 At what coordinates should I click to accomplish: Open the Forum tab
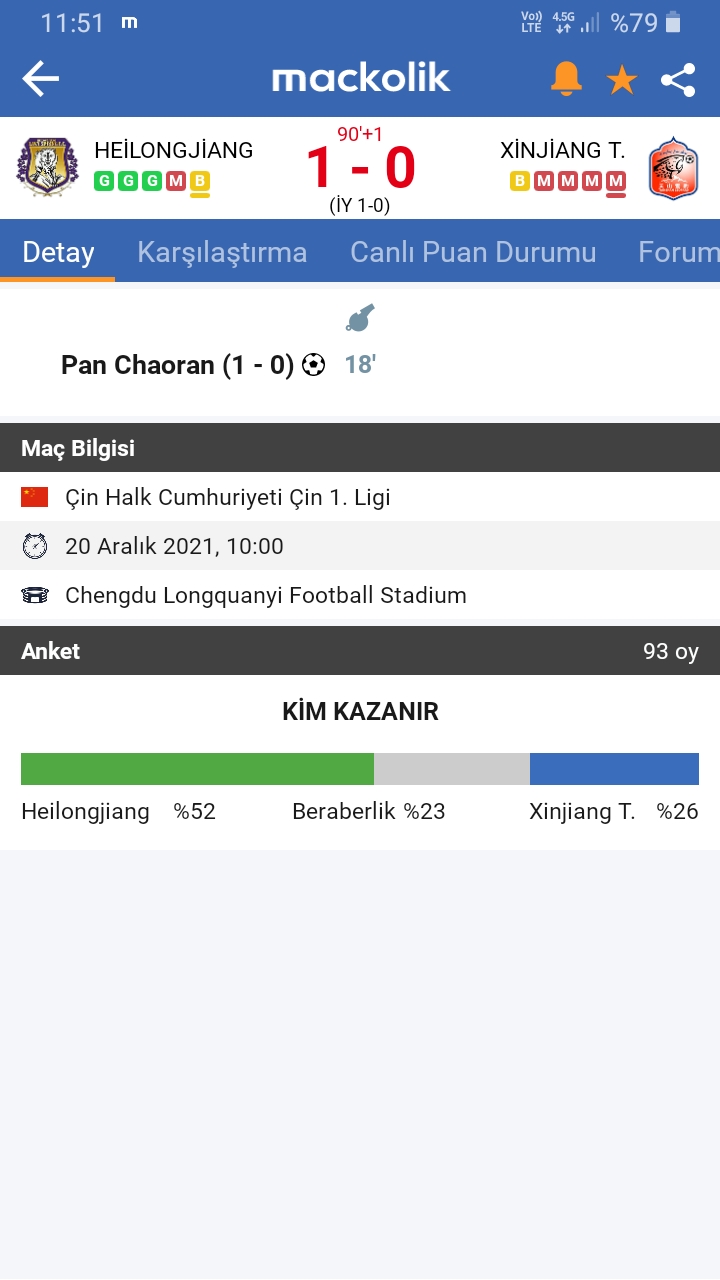pyautogui.click(x=679, y=252)
